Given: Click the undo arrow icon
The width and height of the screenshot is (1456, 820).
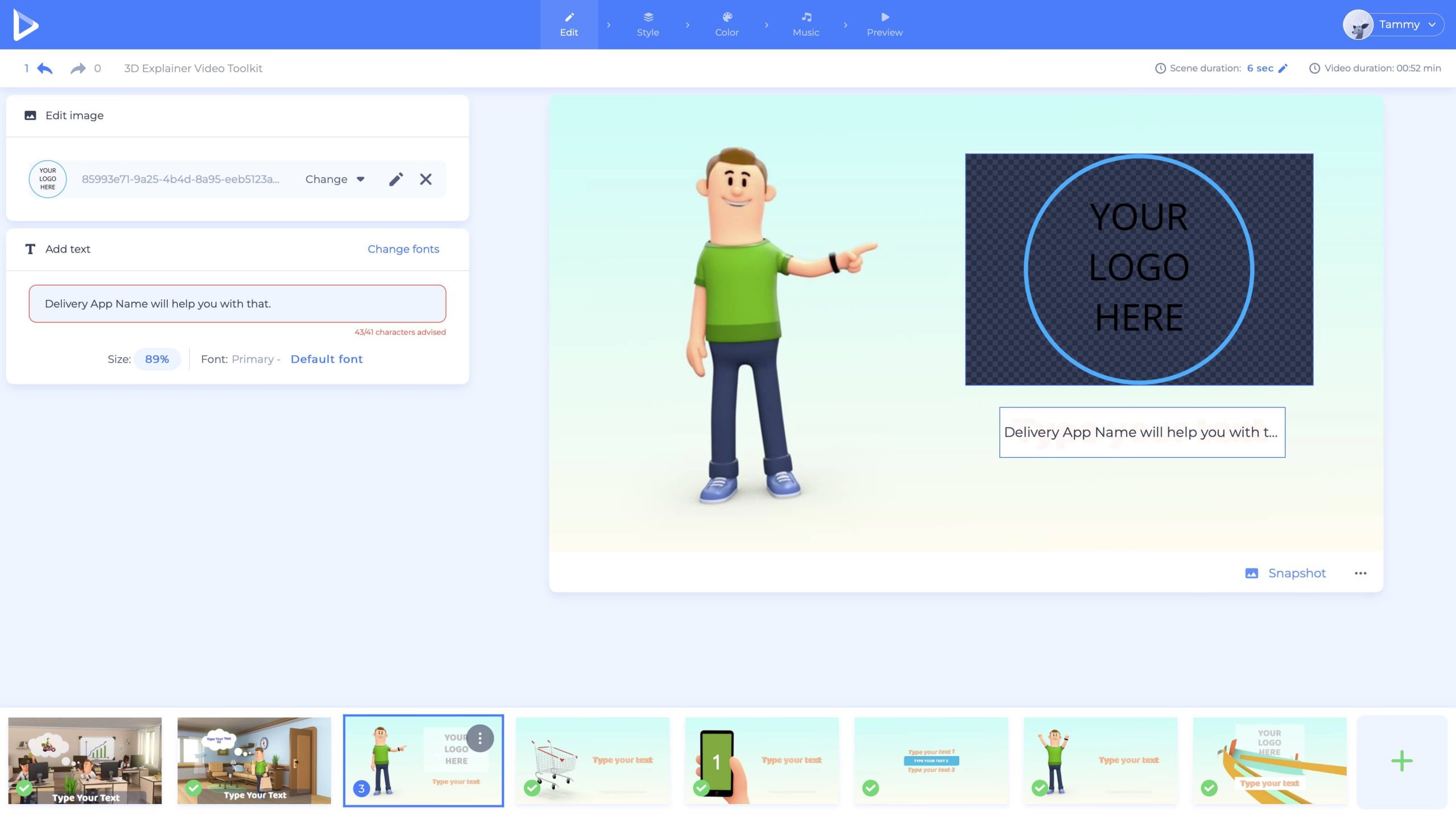Looking at the screenshot, I should [44, 68].
